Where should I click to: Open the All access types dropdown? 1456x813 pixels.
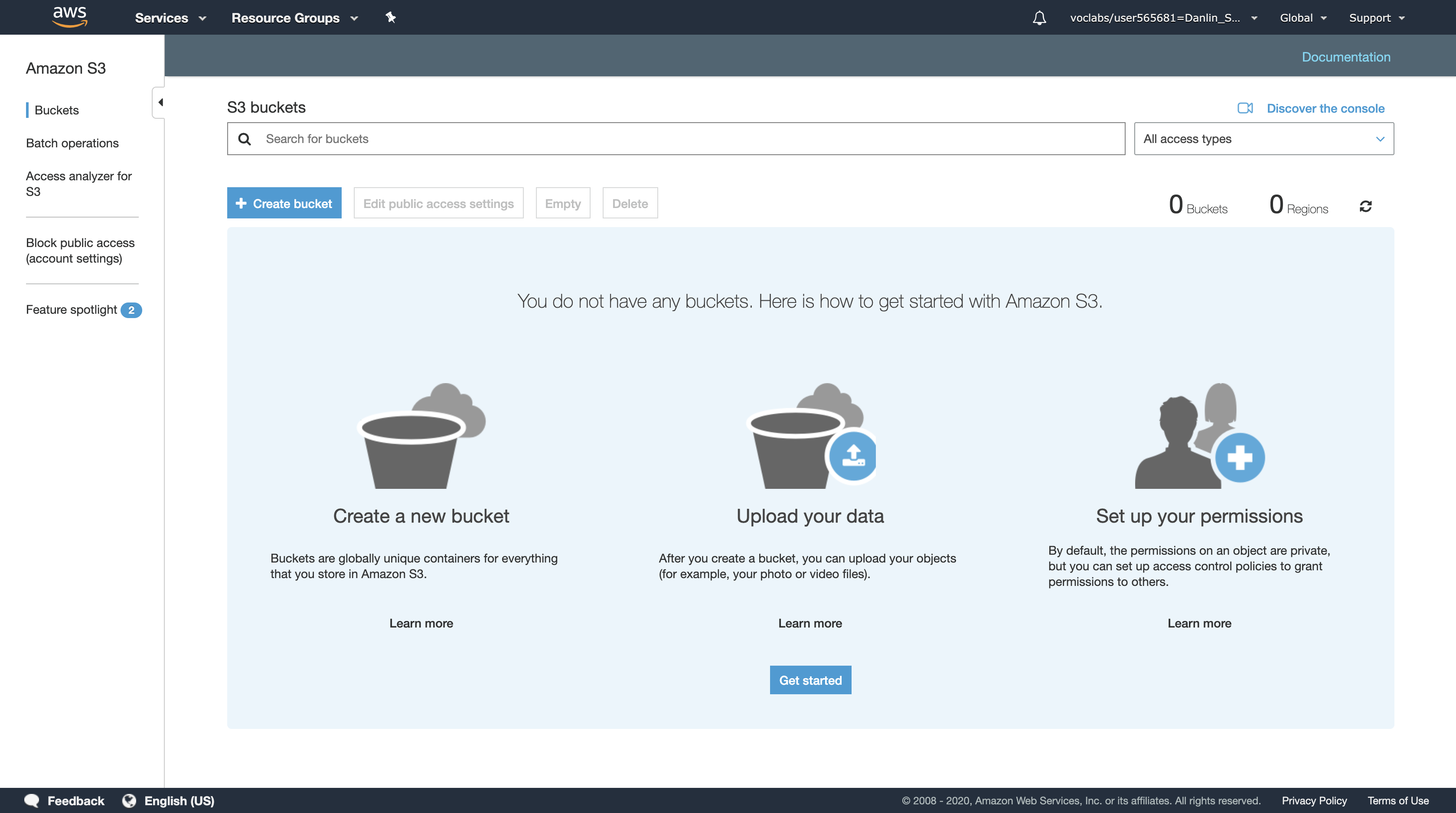(x=1263, y=139)
